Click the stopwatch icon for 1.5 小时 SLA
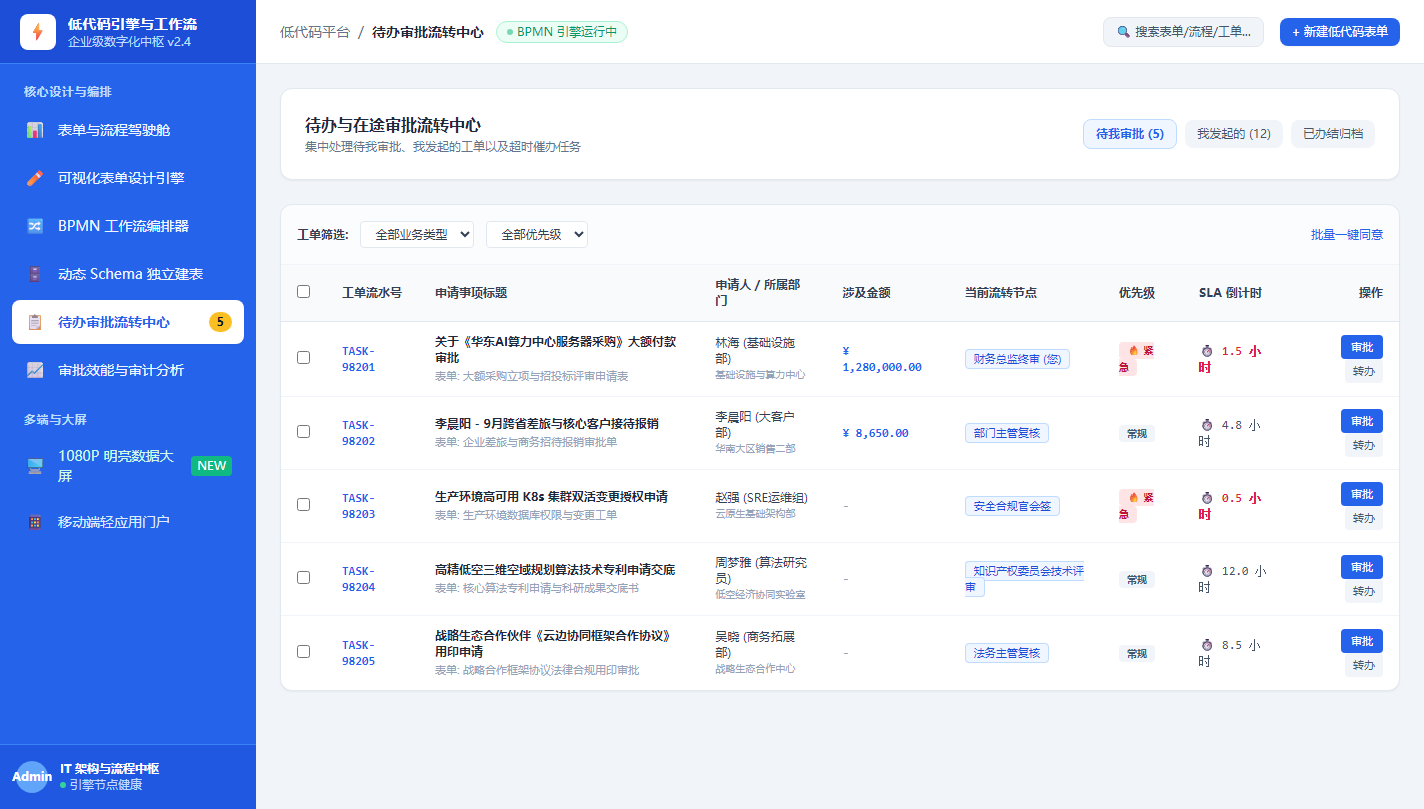Screen dimensions: 1424x809 click(1206, 351)
